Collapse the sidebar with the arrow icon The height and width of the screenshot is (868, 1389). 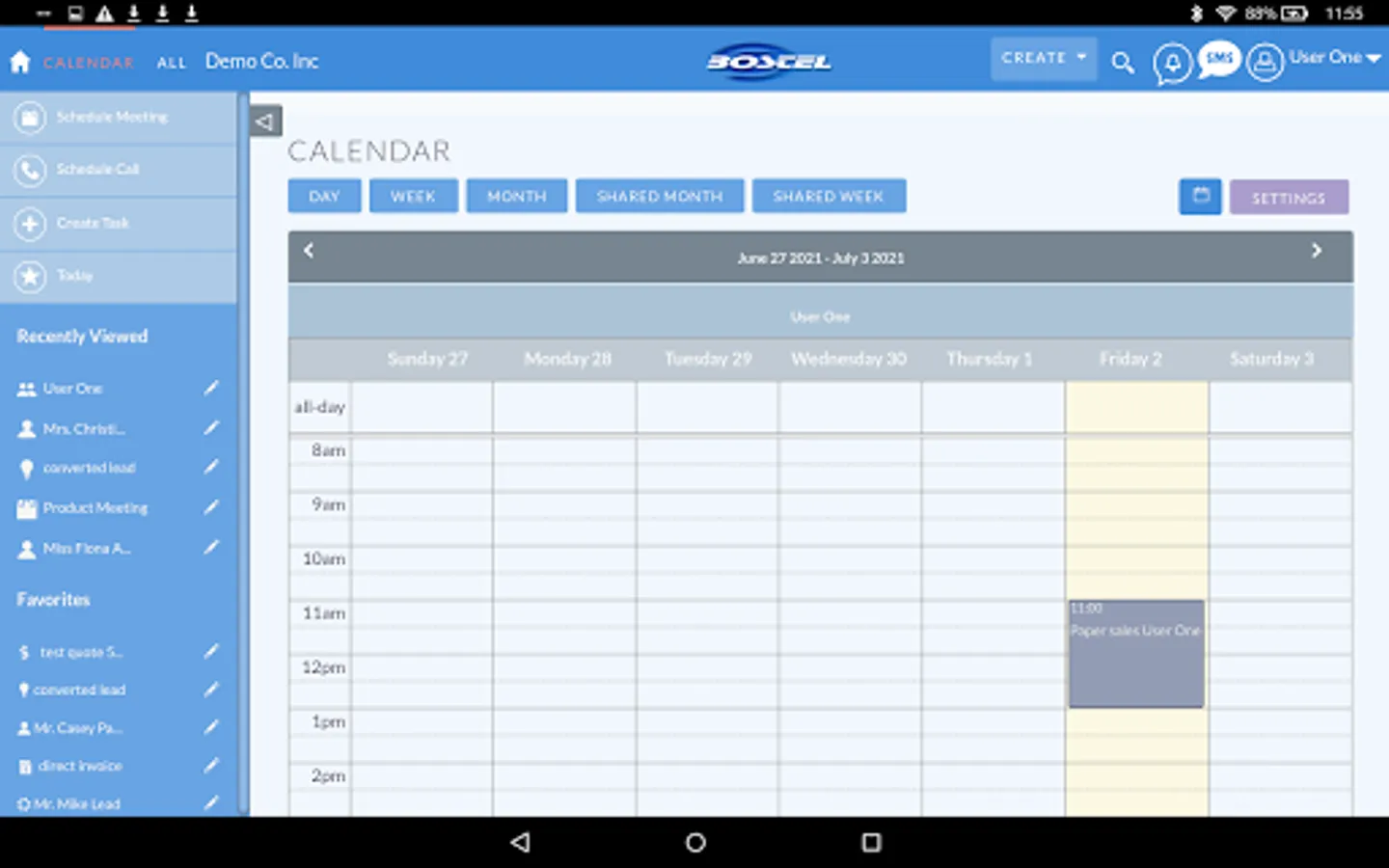[264, 121]
